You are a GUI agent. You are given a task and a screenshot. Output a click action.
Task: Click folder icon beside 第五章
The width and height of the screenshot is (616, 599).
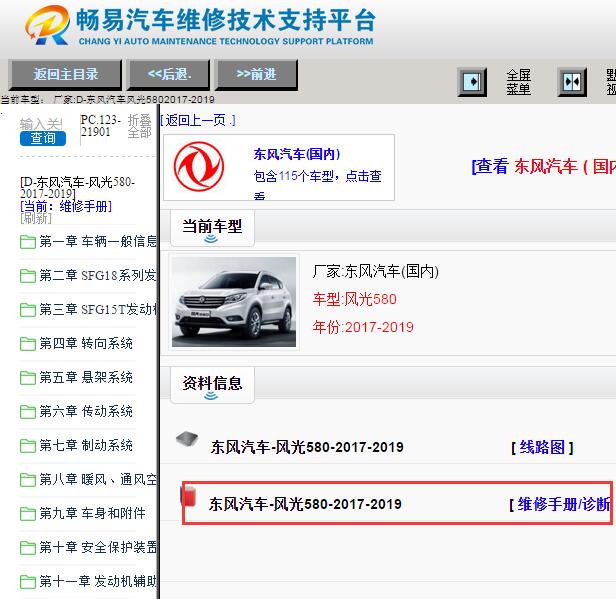(x=28, y=378)
